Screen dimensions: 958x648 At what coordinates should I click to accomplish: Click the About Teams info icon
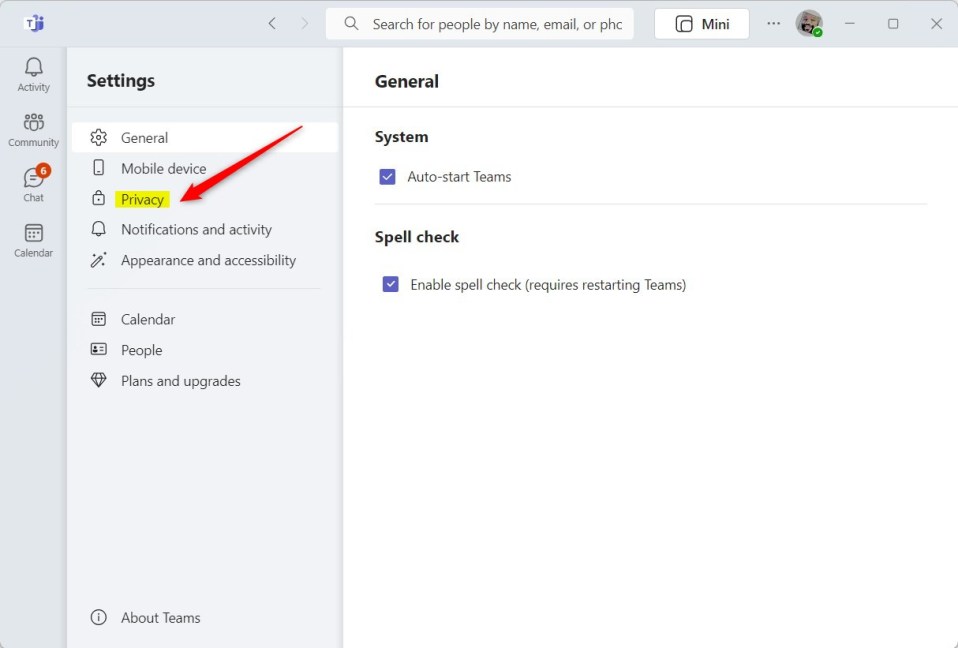pos(98,617)
